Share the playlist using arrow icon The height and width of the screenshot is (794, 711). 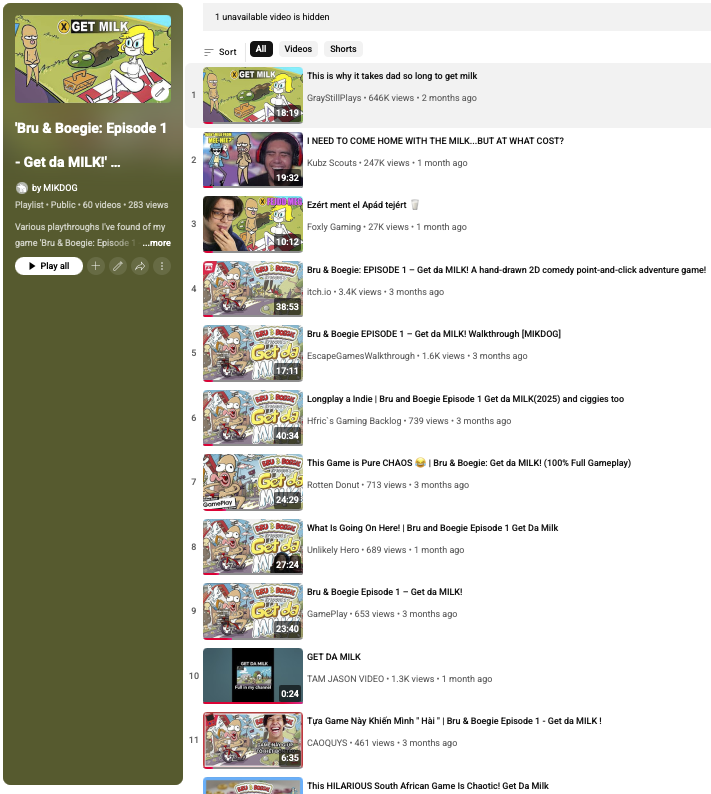click(140, 266)
